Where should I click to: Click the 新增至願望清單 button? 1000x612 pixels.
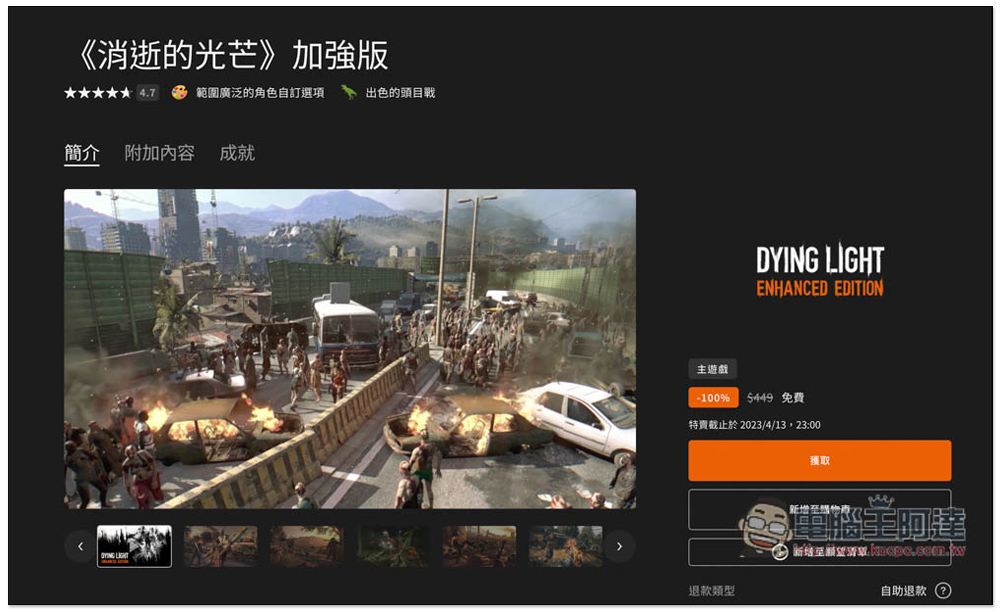[820, 552]
